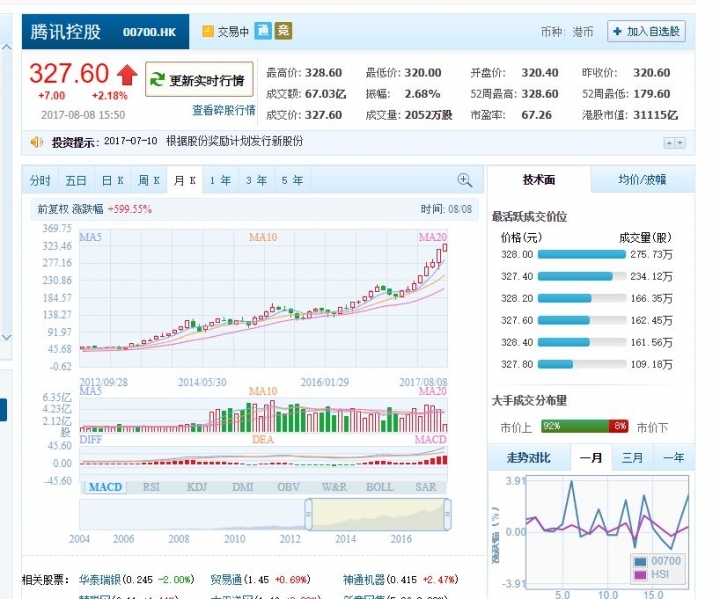Viewport: 720px width, 599px height.
Task: Click the stock code 00700.HK
Action: (150, 32)
